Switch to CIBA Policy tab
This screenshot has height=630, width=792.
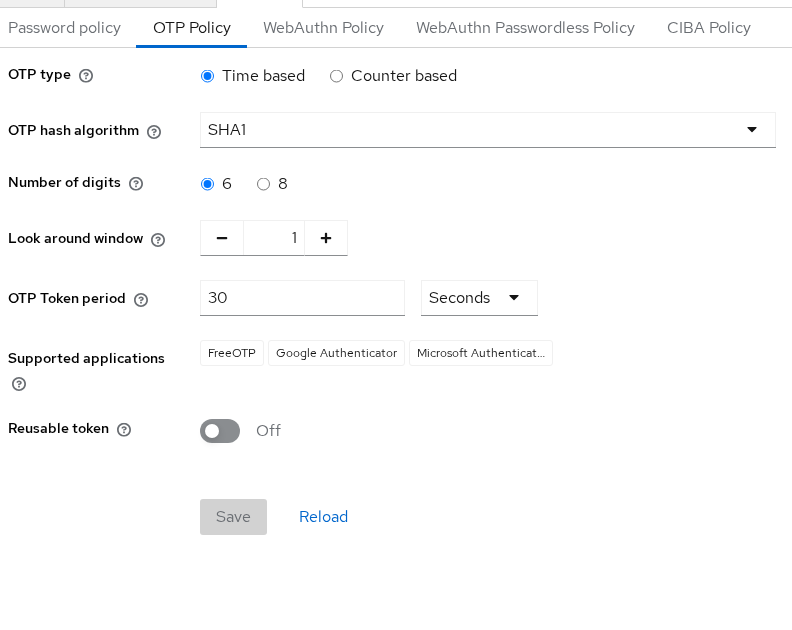tap(709, 28)
